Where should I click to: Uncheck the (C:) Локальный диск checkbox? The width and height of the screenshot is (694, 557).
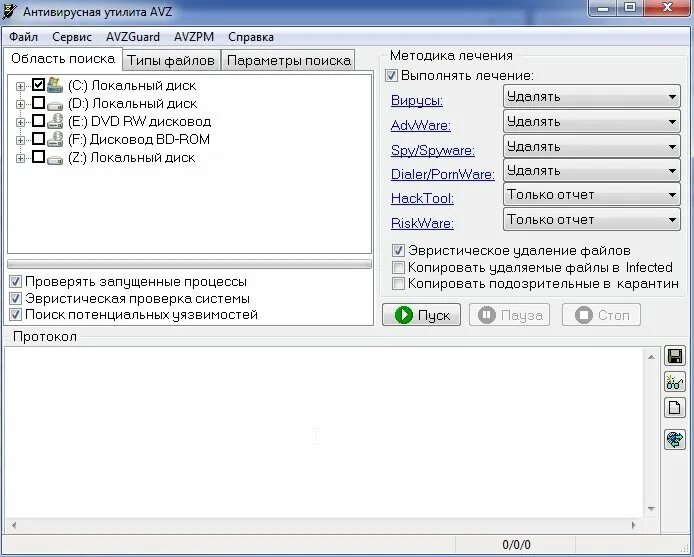(39, 84)
